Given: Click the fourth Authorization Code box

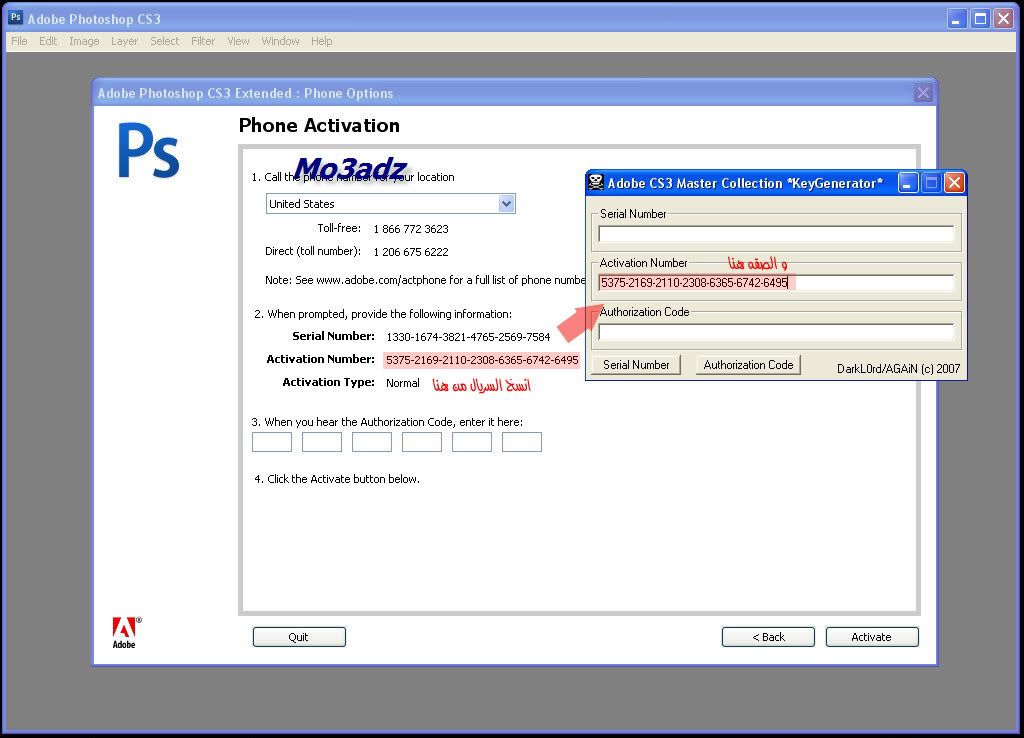Looking at the screenshot, I should tap(422, 442).
